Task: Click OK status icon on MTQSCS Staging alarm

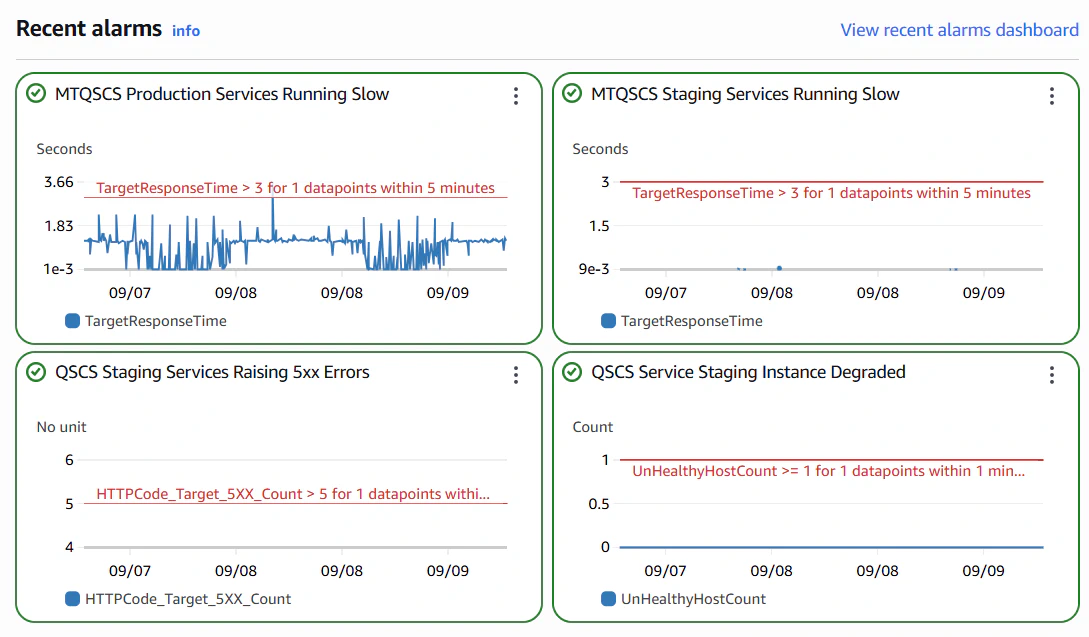Action: [572, 94]
